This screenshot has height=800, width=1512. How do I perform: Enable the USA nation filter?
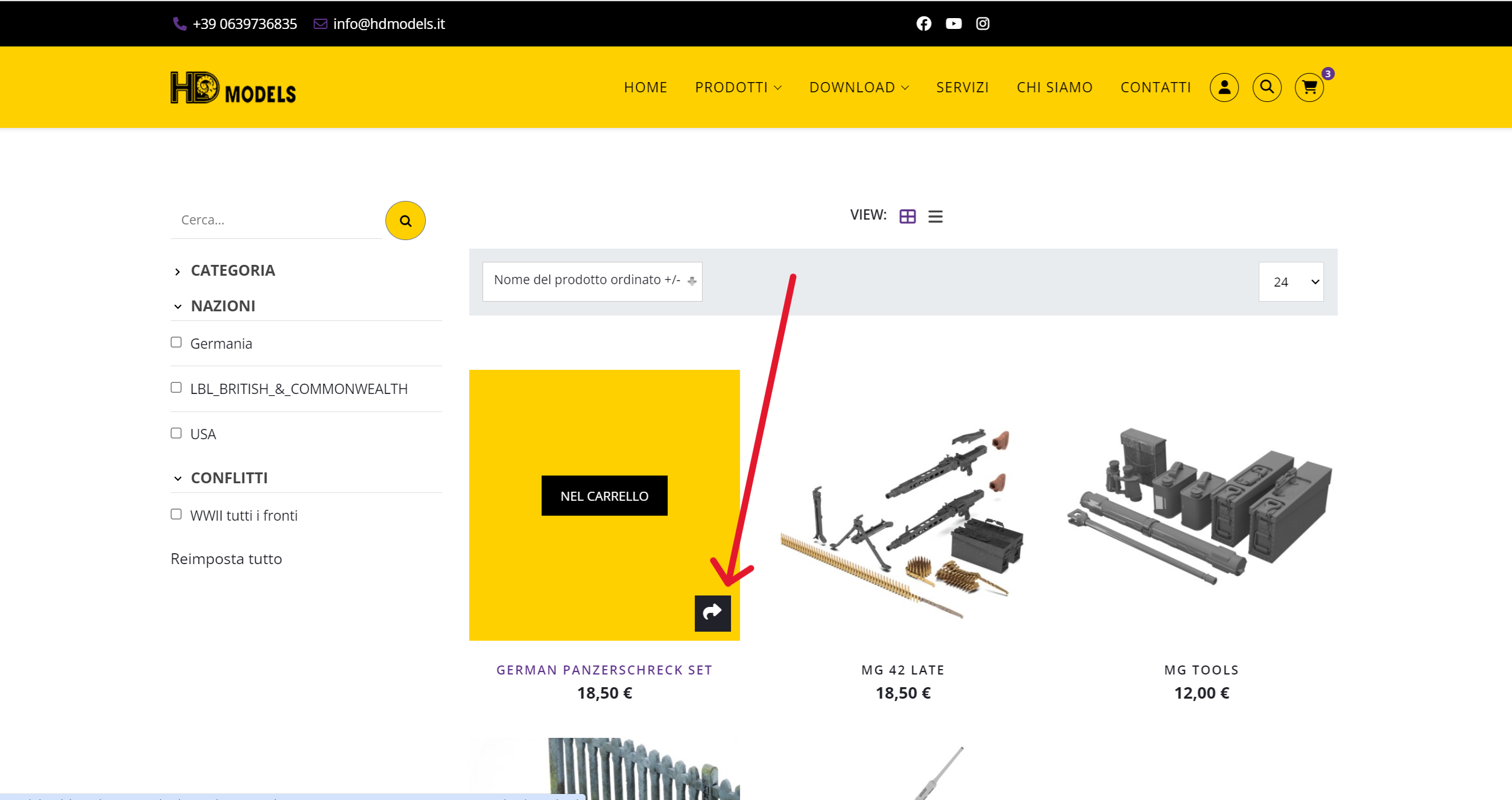click(x=176, y=433)
